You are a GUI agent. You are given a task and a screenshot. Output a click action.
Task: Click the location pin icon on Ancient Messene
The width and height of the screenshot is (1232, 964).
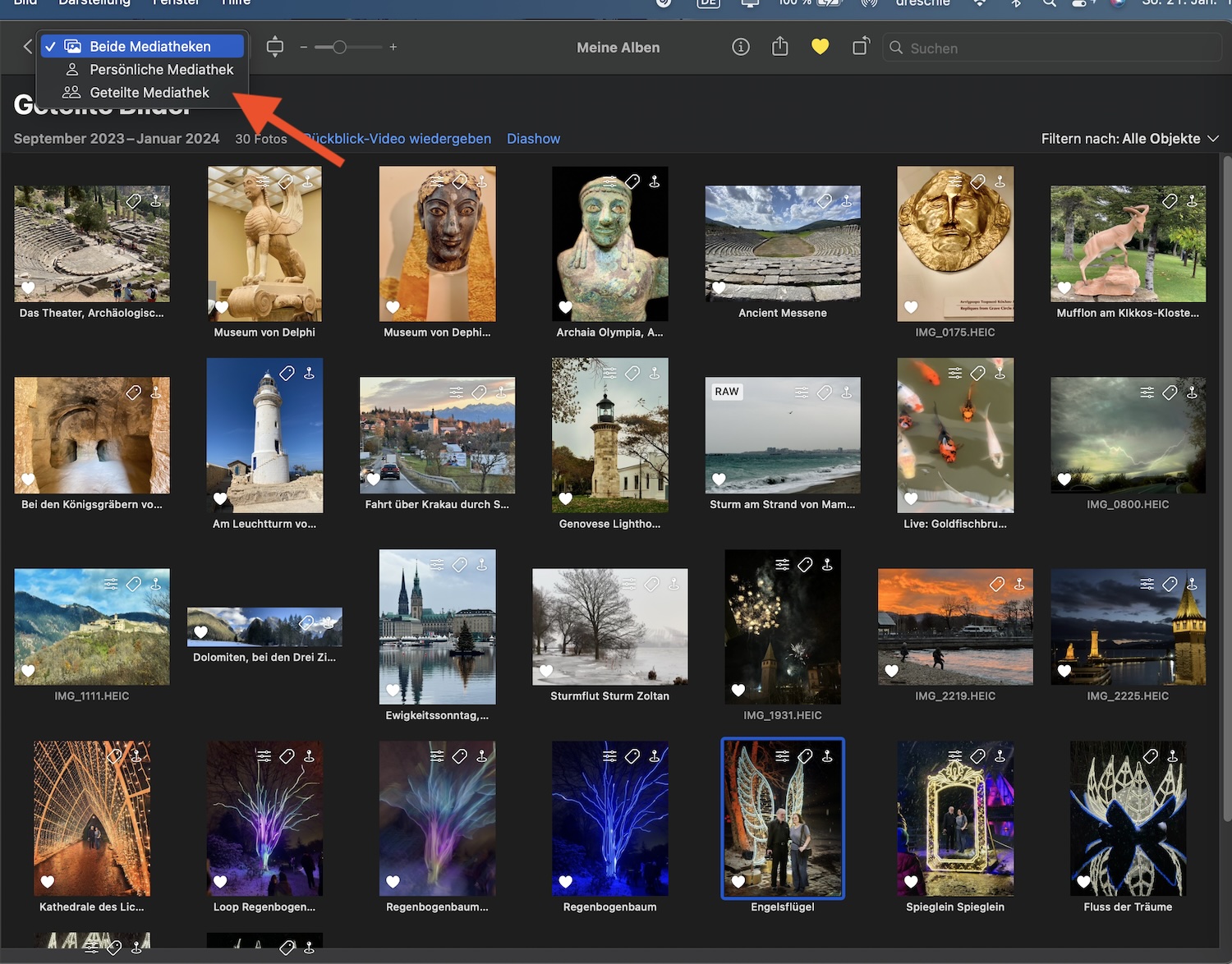tap(846, 201)
